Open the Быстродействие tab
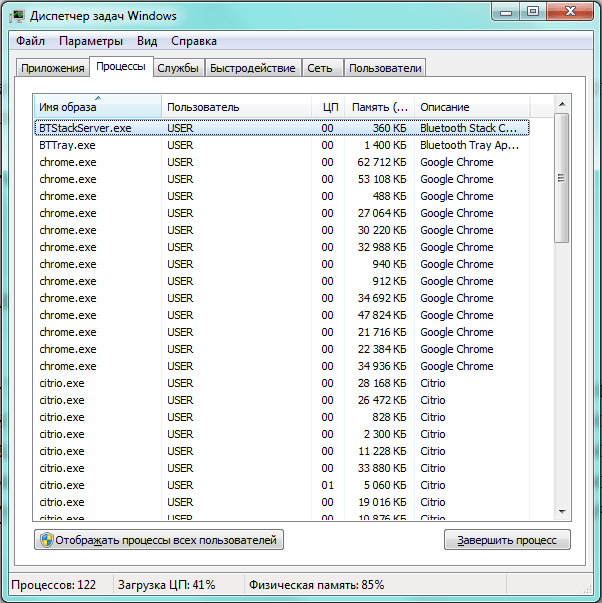Viewport: 602px width, 603px height. (253, 68)
